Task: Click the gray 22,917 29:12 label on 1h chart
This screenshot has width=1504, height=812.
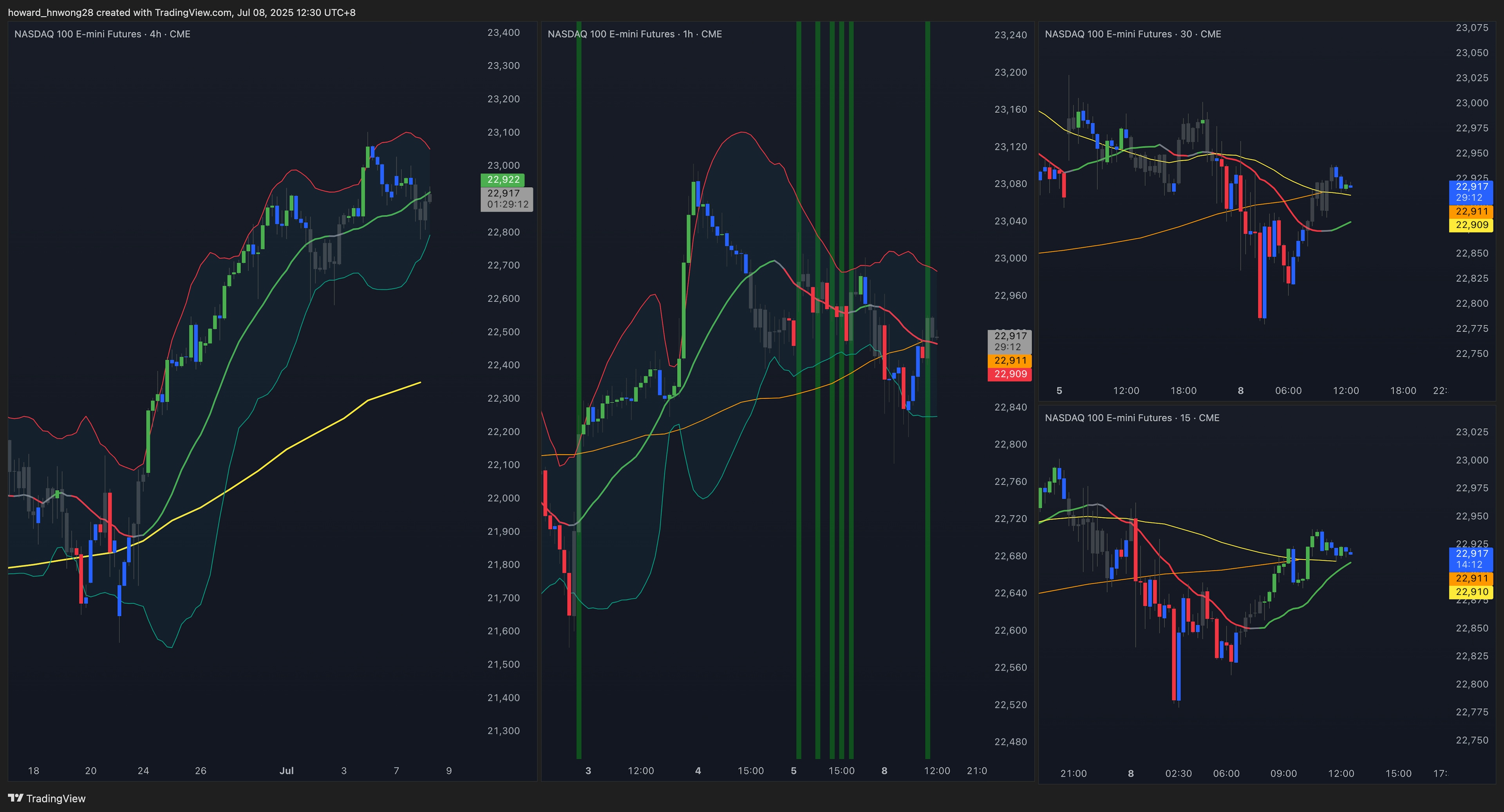Action: pos(1009,341)
